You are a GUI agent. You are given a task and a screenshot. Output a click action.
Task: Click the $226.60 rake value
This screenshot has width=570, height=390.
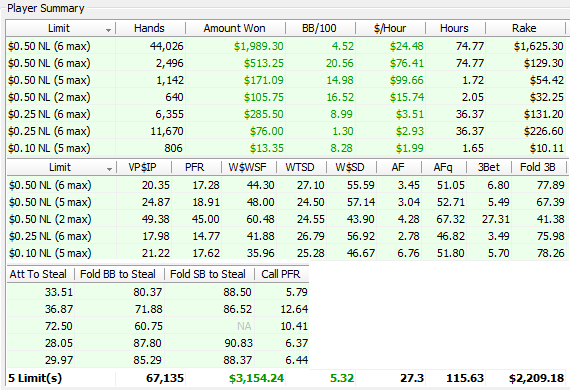544,132
